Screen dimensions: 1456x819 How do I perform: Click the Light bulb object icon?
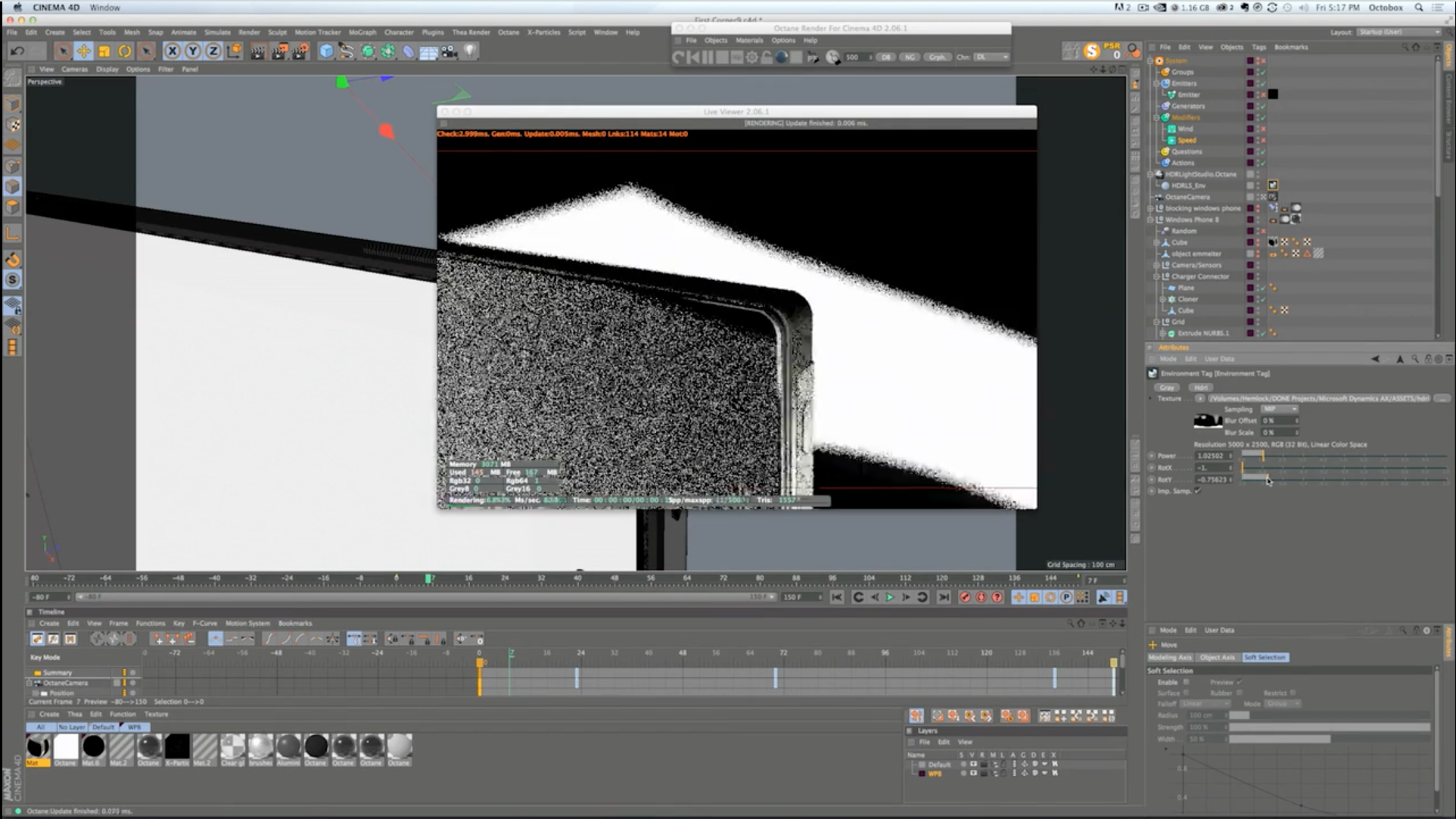[x=470, y=51]
